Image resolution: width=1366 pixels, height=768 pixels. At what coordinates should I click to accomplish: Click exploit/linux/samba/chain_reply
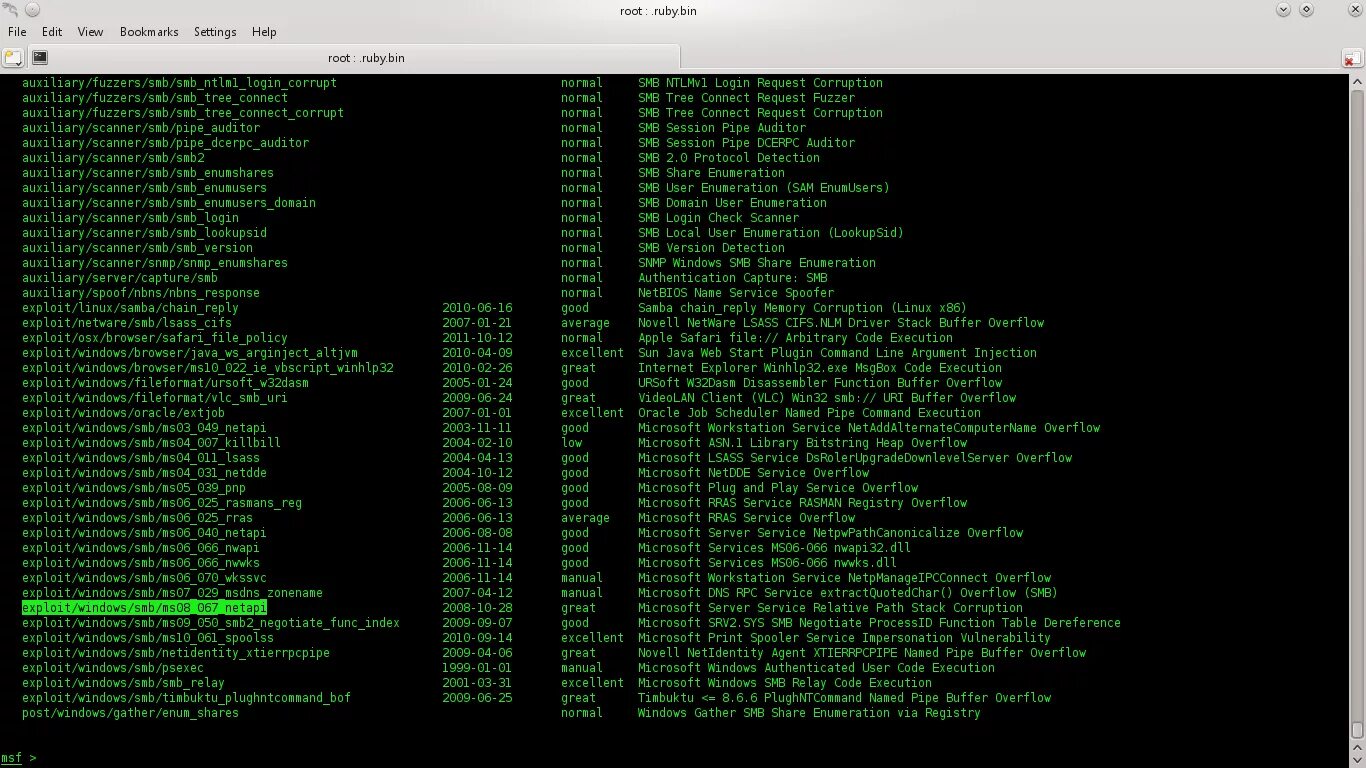130,308
